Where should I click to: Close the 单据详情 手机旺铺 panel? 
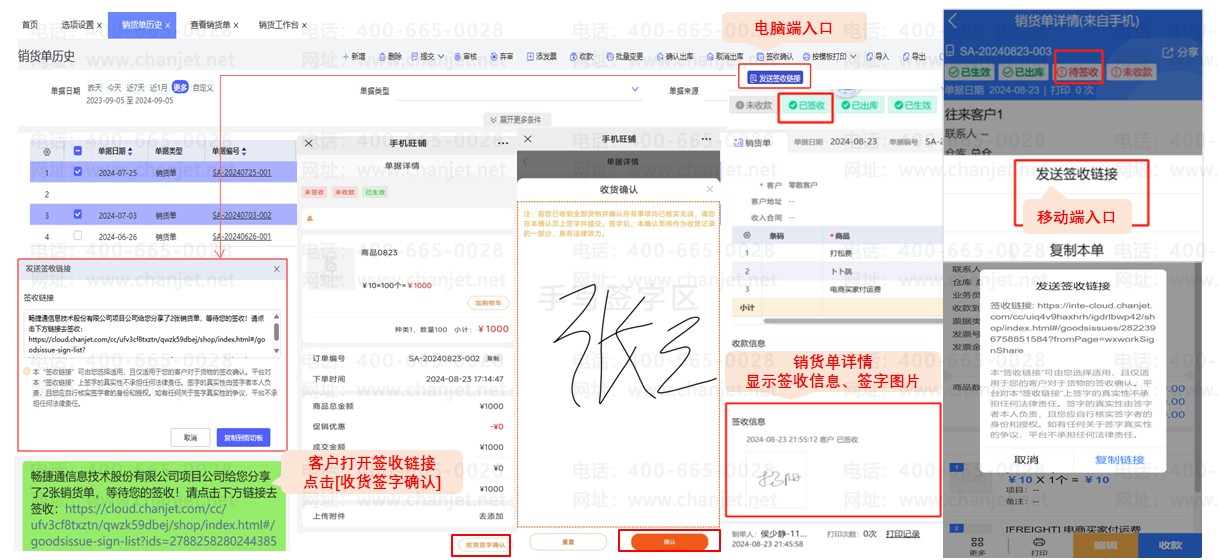[308, 143]
